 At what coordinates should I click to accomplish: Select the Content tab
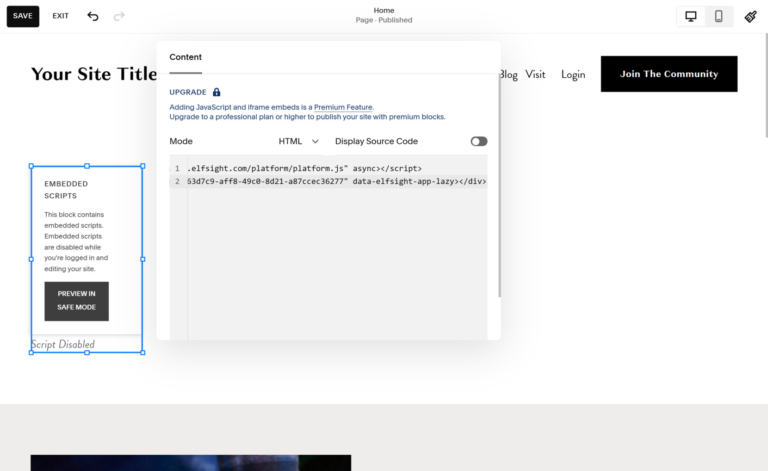click(x=185, y=57)
